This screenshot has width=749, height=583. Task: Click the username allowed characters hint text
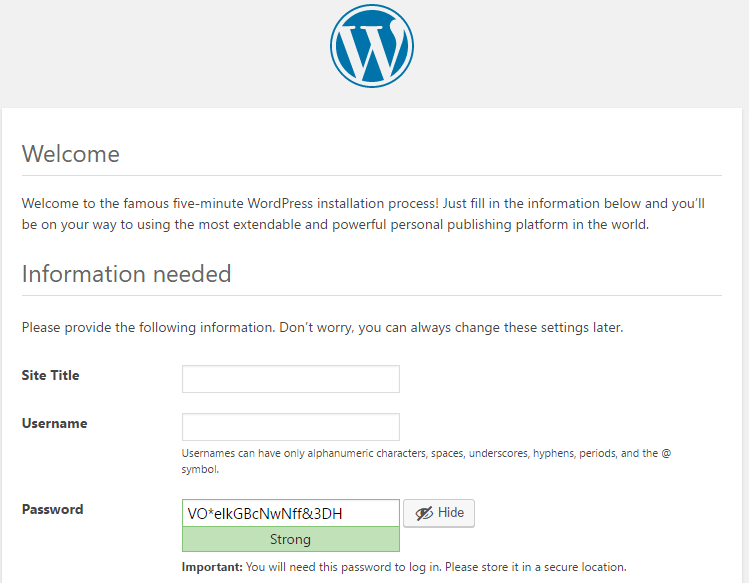pos(426,461)
